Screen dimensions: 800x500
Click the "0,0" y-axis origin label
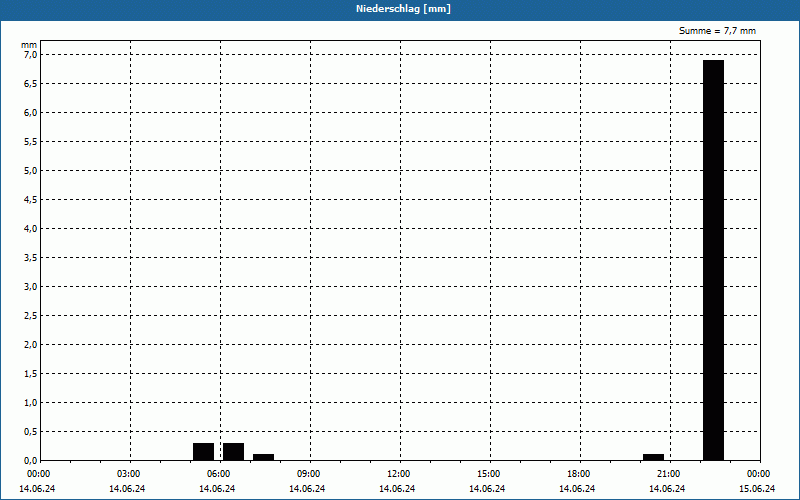[31, 461]
